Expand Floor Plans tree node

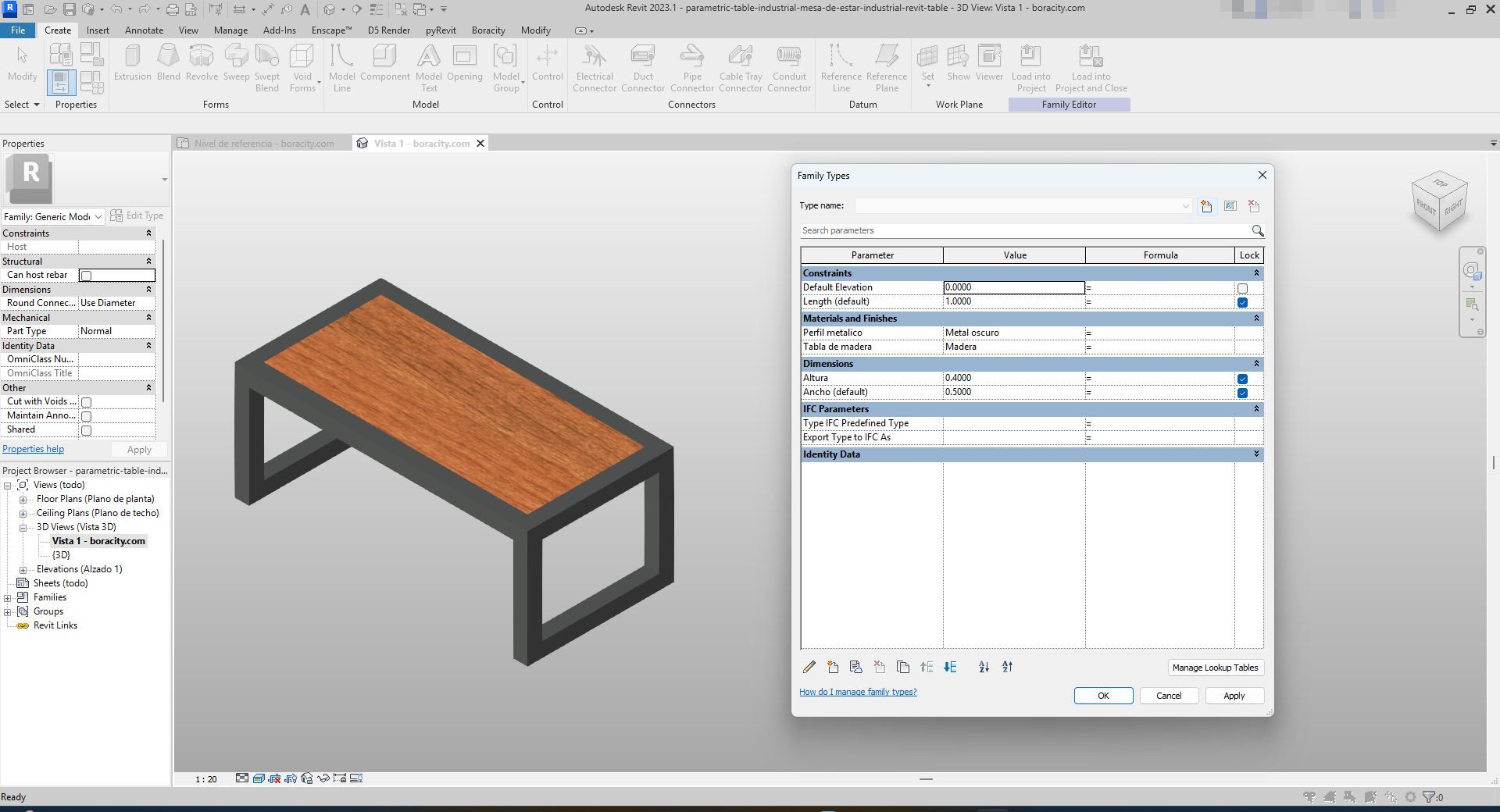click(23, 500)
